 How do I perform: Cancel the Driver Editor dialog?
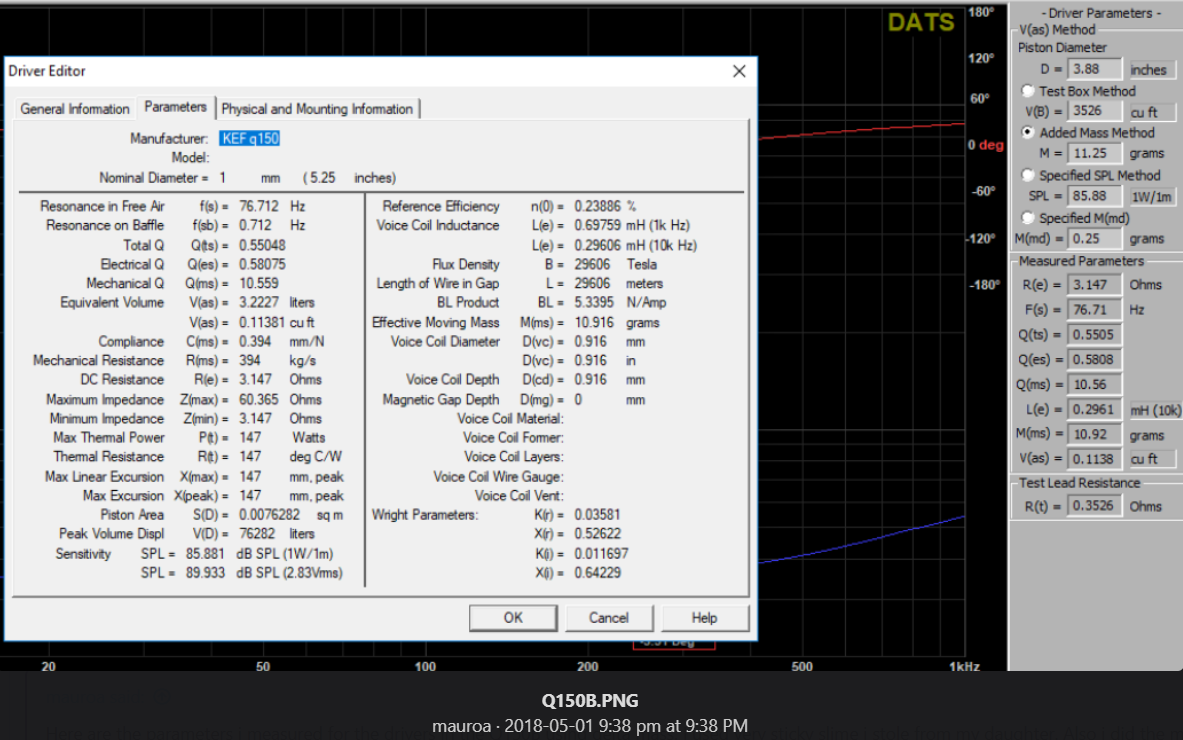[608, 618]
